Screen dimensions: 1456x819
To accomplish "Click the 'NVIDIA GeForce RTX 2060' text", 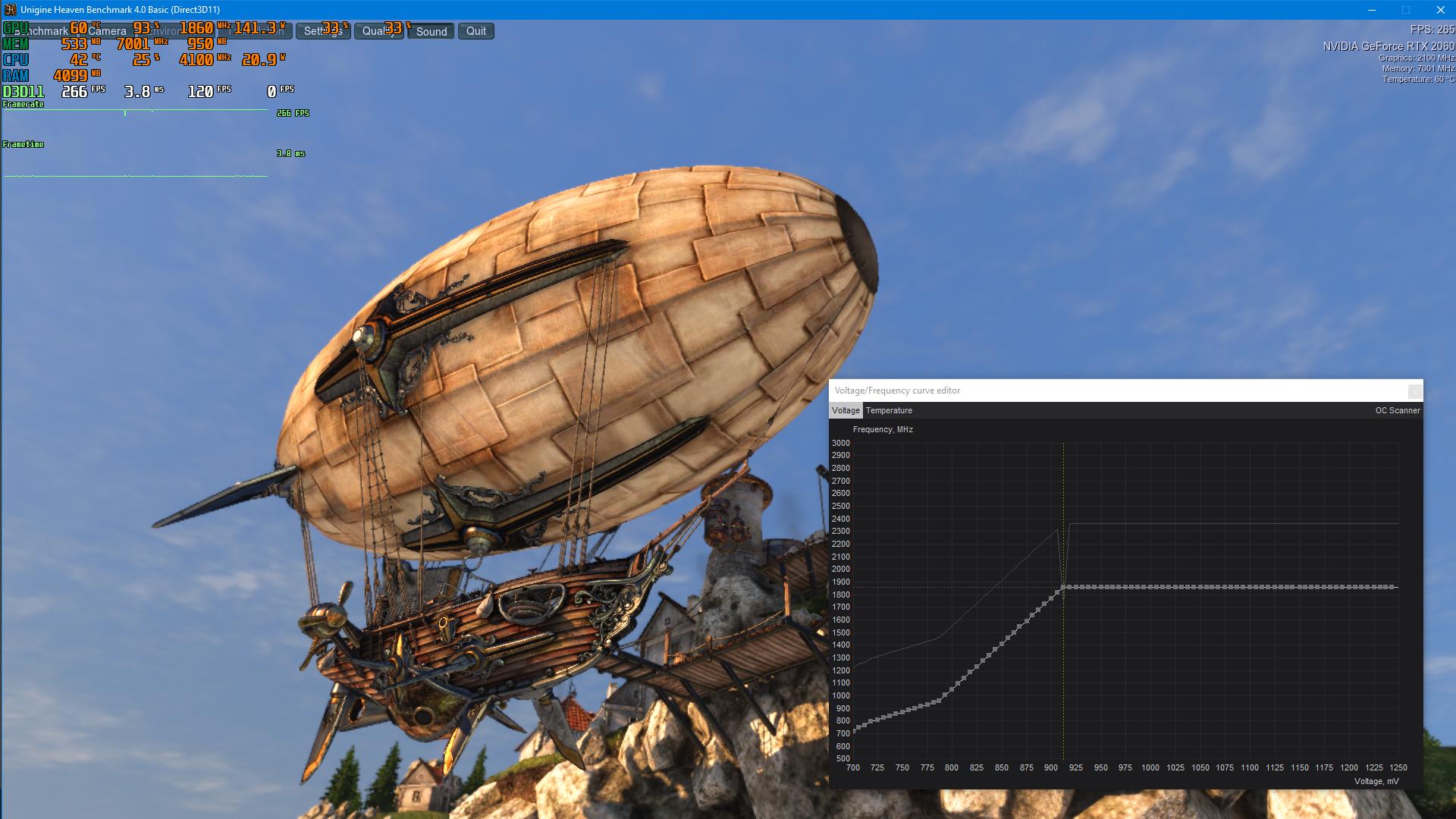I will [x=1389, y=46].
